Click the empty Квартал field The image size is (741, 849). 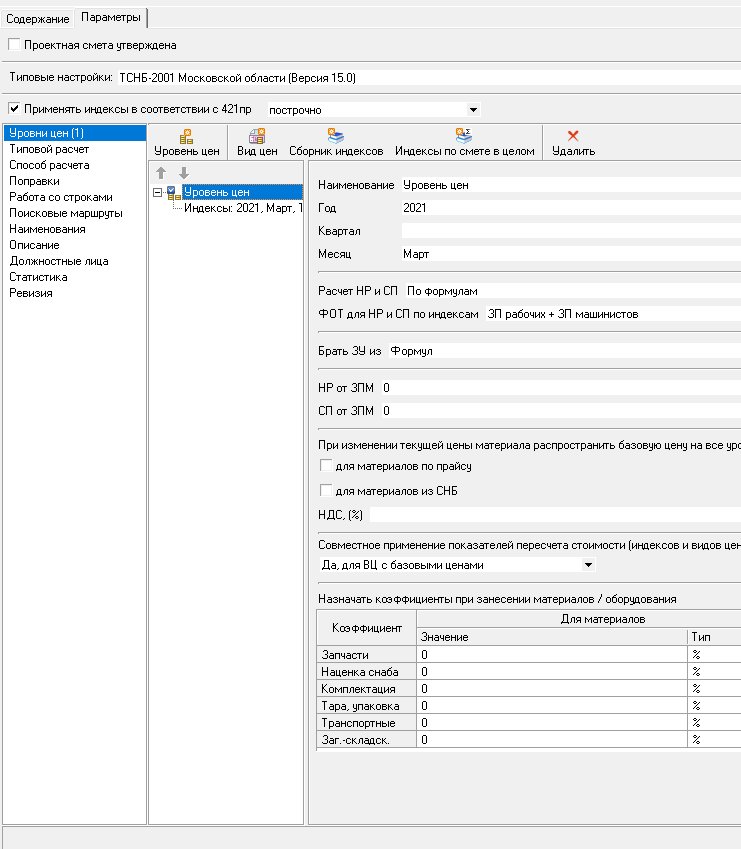tap(571, 231)
